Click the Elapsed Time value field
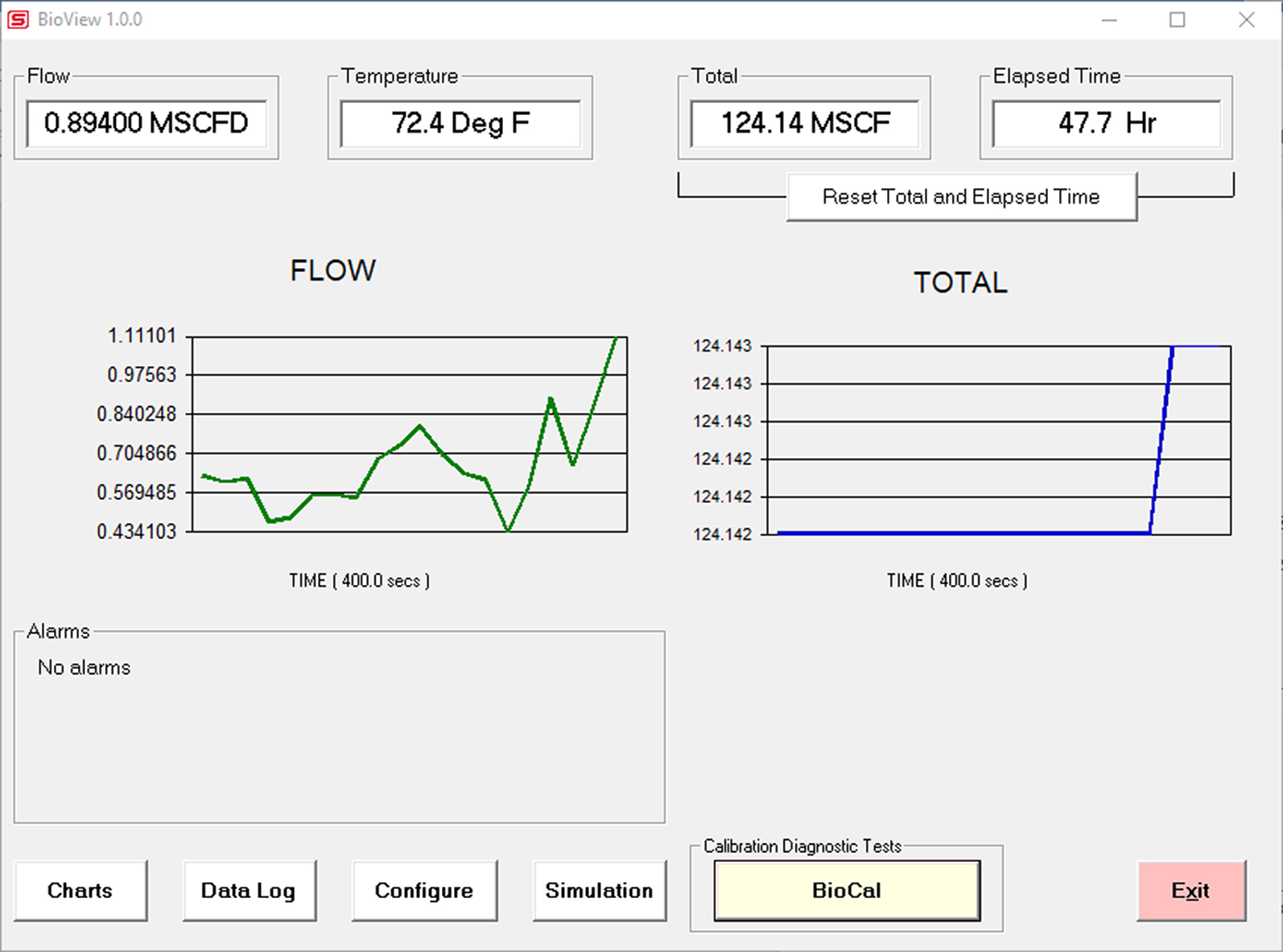Screen dimensions: 1283x952 (x=1107, y=123)
